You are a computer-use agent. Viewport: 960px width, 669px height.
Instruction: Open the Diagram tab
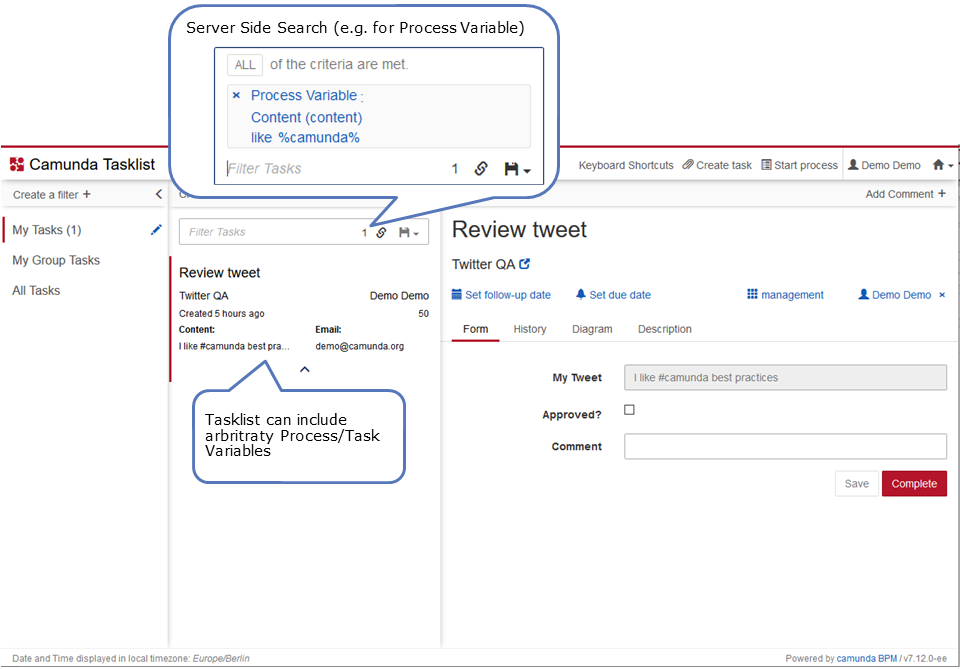tap(592, 328)
